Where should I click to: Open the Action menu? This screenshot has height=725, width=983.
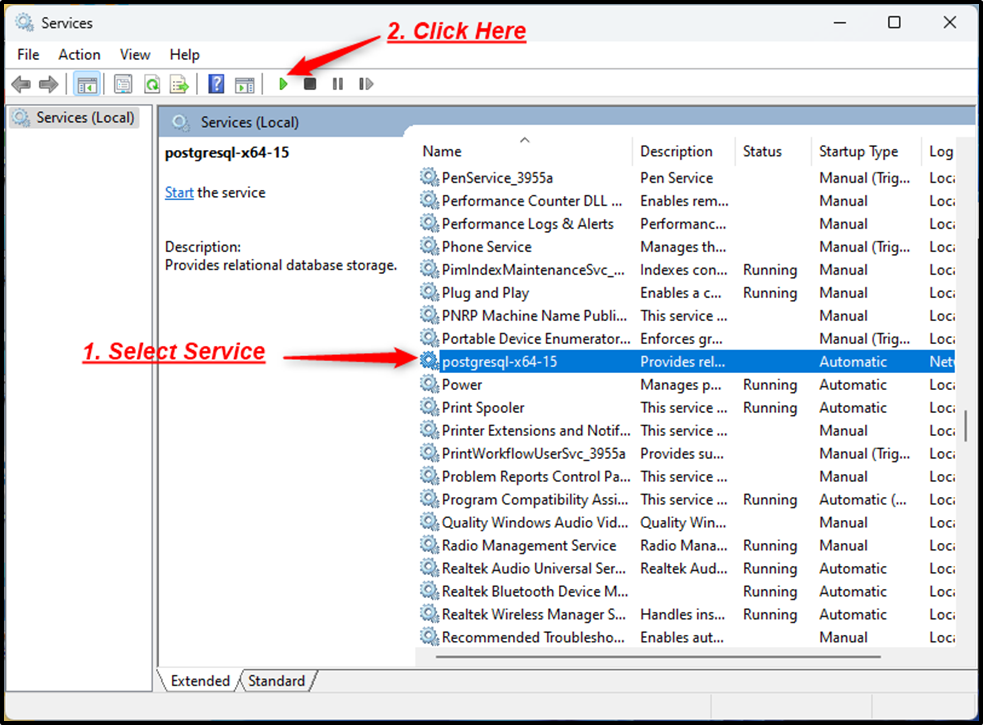[x=79, y=54]
